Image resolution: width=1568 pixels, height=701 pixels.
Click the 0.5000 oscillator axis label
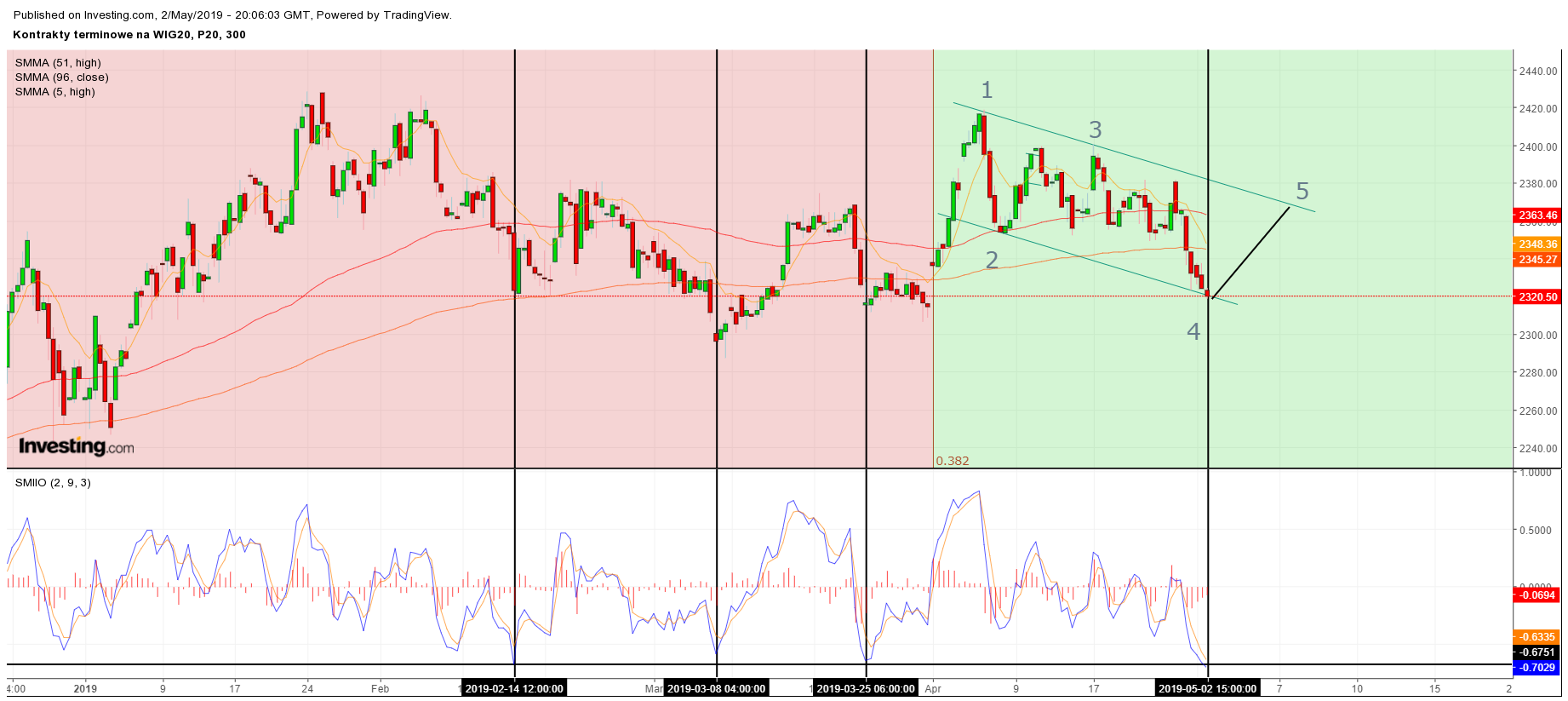pyautogui.click(x=1537, y=530)
